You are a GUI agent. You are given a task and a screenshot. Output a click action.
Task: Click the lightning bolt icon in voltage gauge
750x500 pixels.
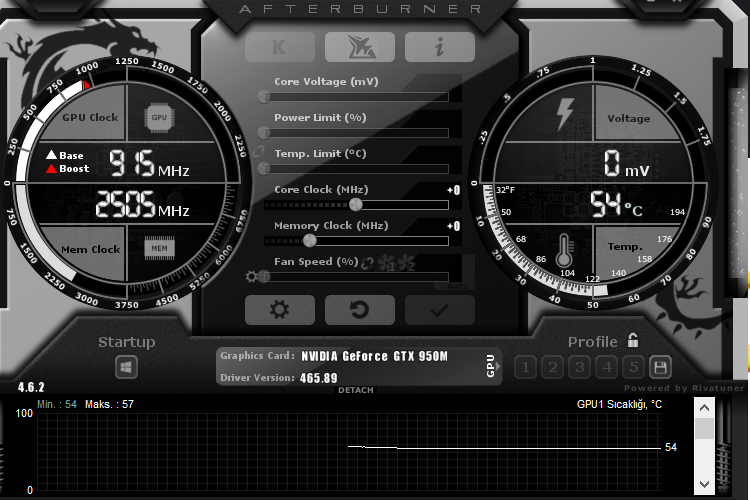(565, 114)
